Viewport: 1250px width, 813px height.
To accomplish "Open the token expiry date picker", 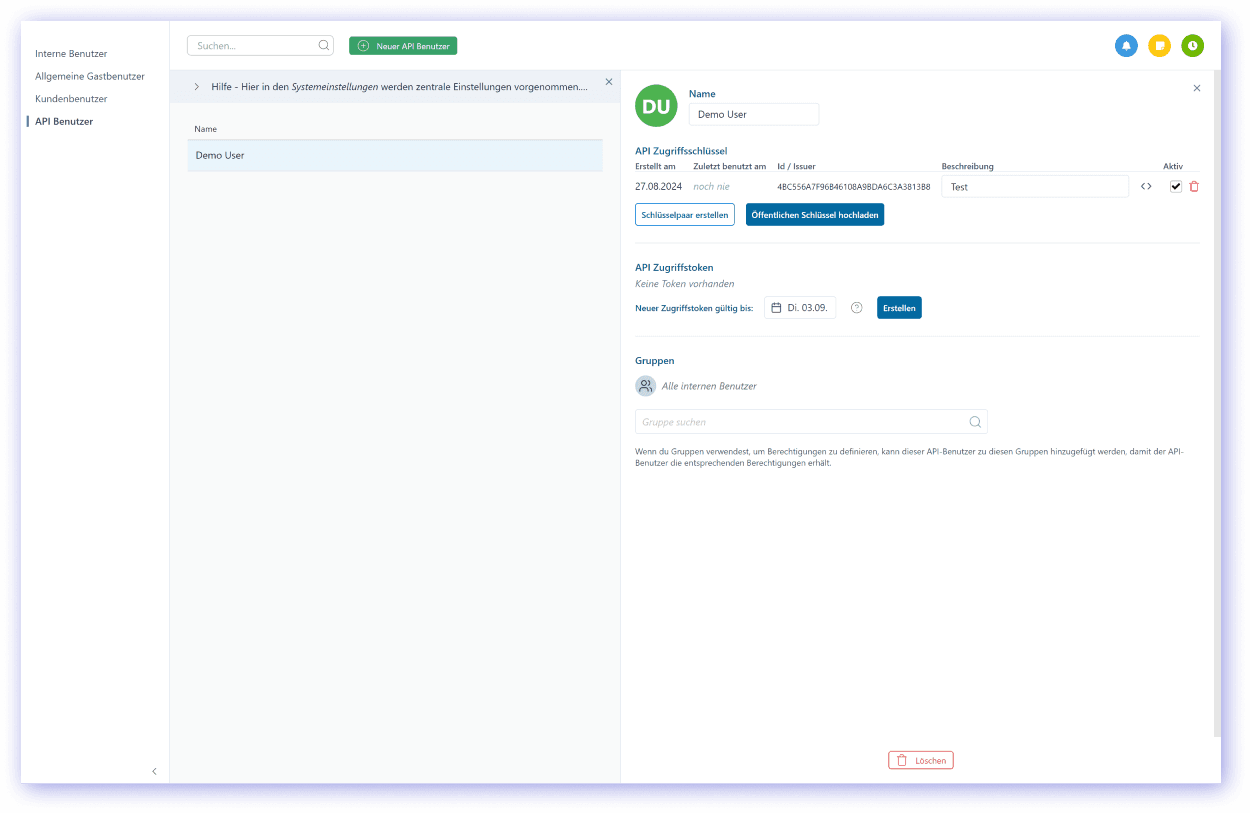I will 800,308.
